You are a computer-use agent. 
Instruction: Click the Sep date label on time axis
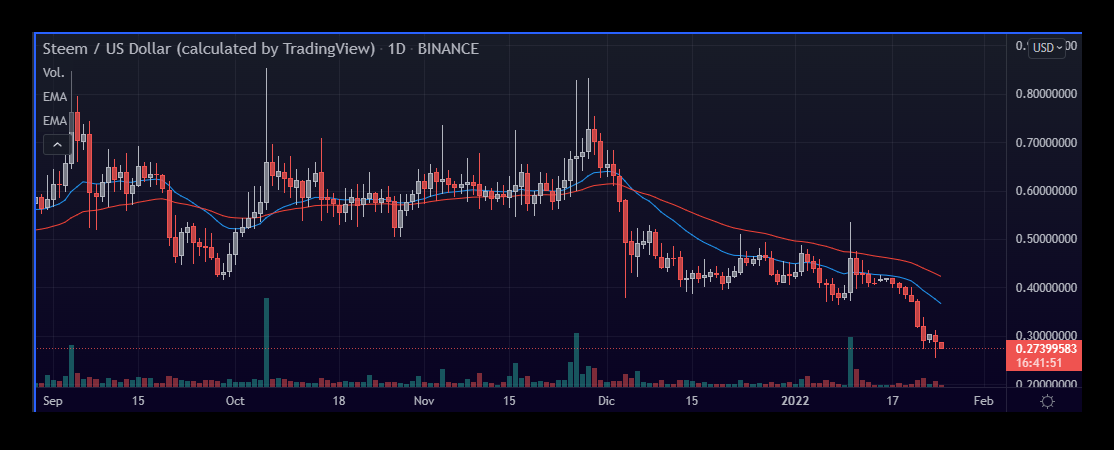pos(53,401)
